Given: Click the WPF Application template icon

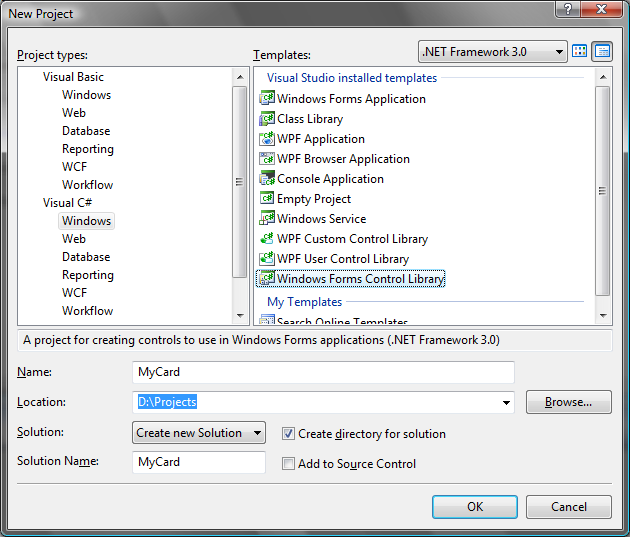Looking at the screenshot, I should (267, 139).
